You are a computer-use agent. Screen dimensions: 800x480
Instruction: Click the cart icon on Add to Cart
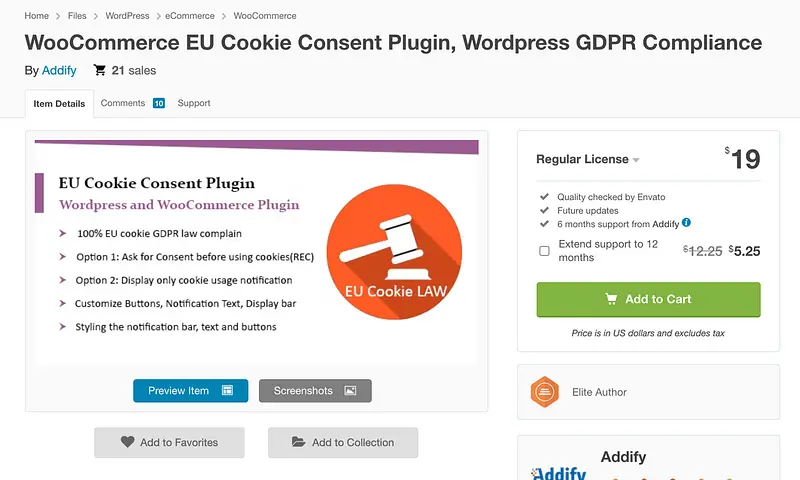click(x=611, y=299)
